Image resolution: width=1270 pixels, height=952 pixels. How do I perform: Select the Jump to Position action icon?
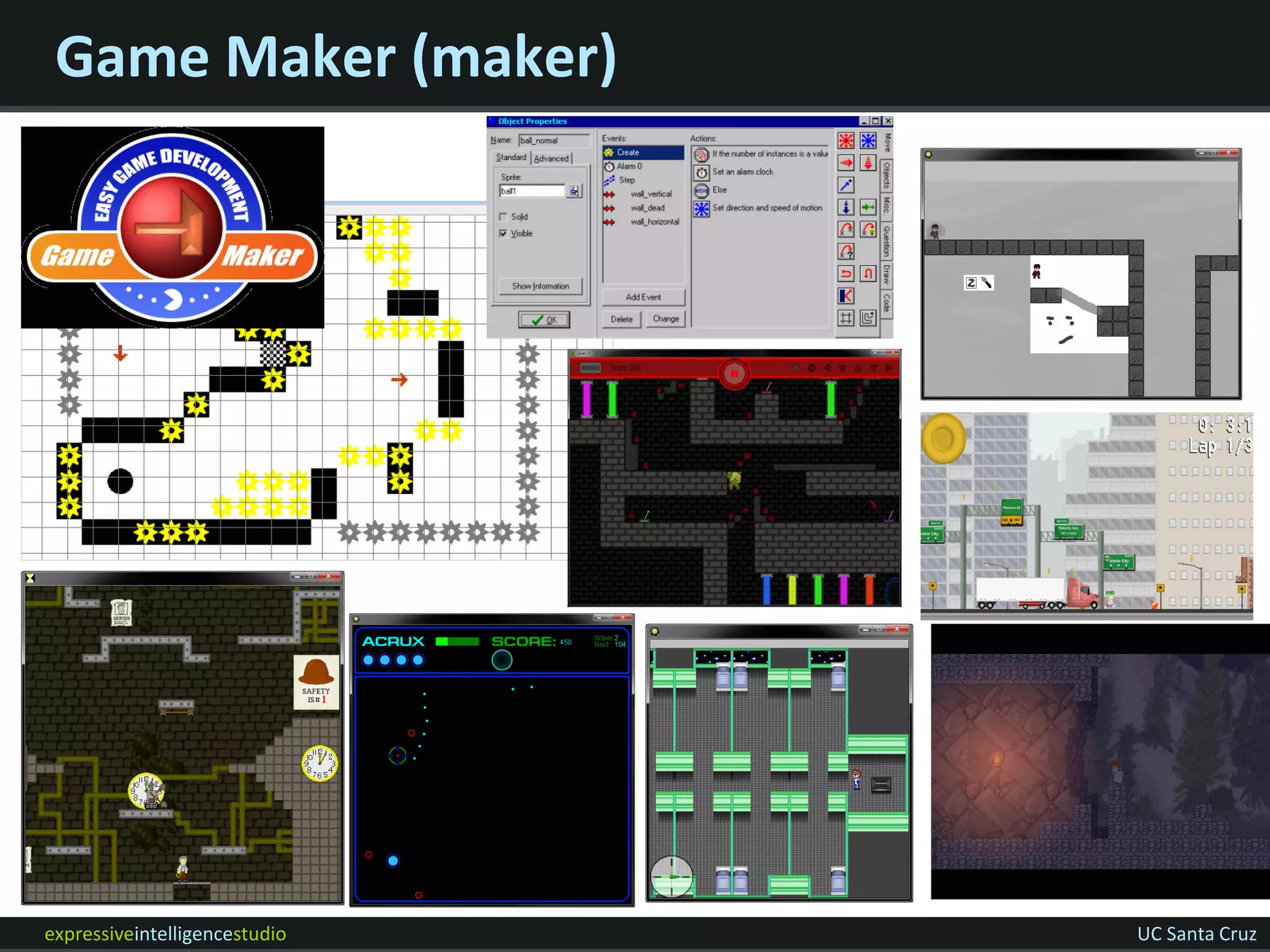click(846, 229)
